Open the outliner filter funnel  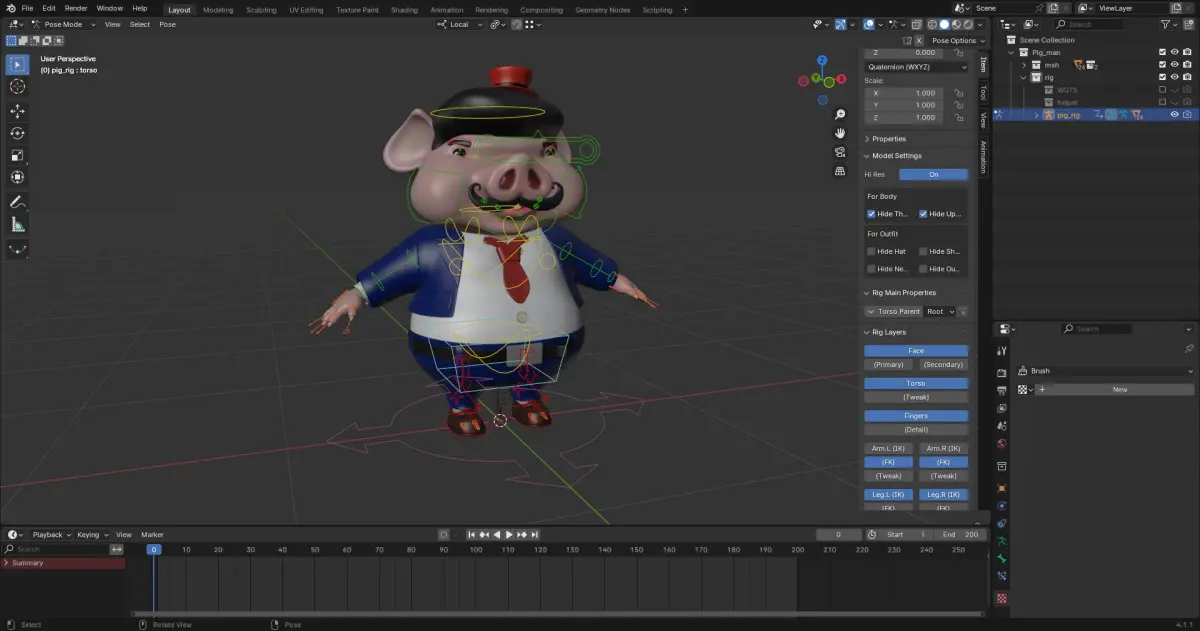click(1165, 24)
